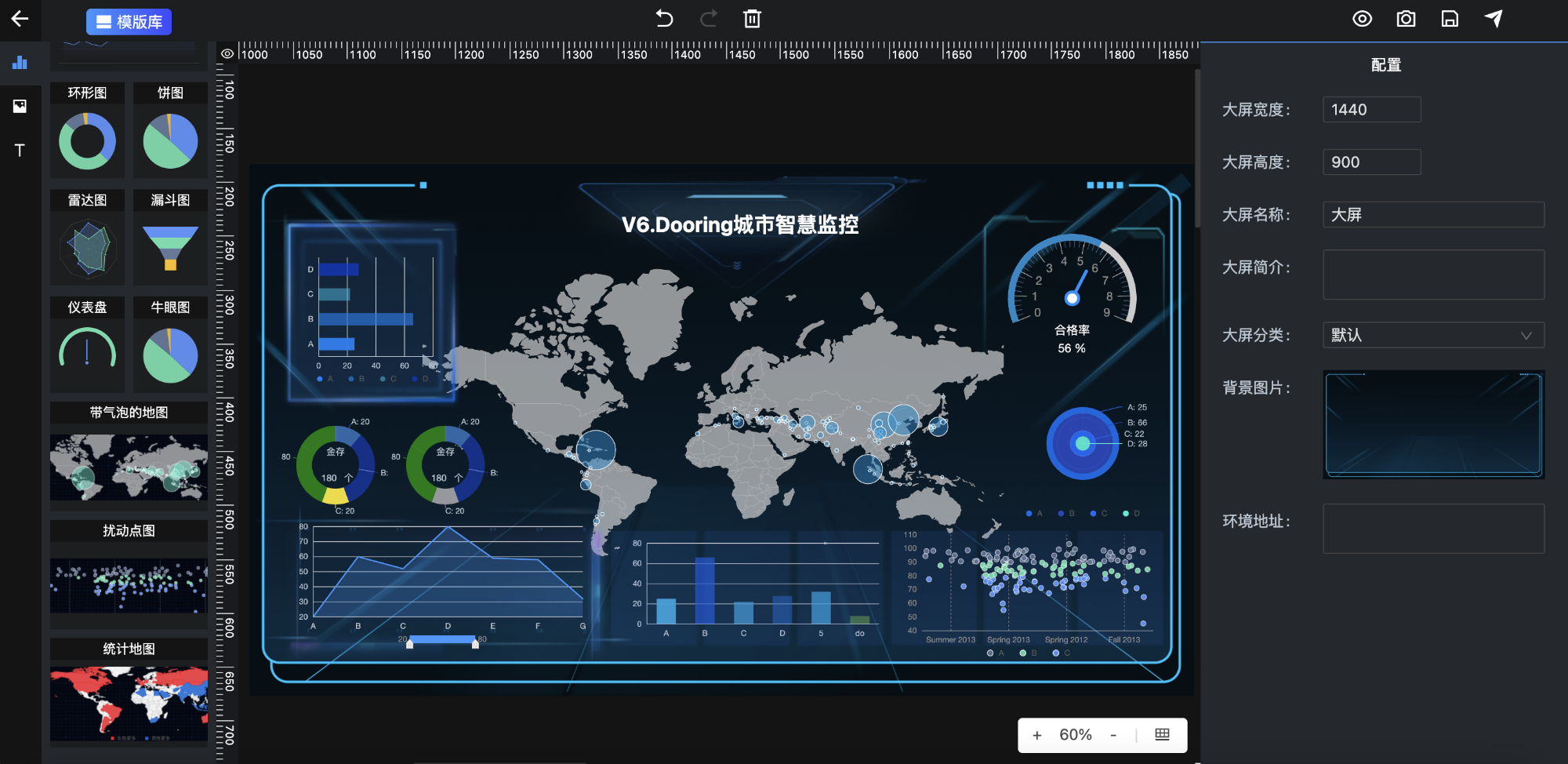Toggle ruler visibility eye icon
Screen dimensions: 1568x764
227,54
